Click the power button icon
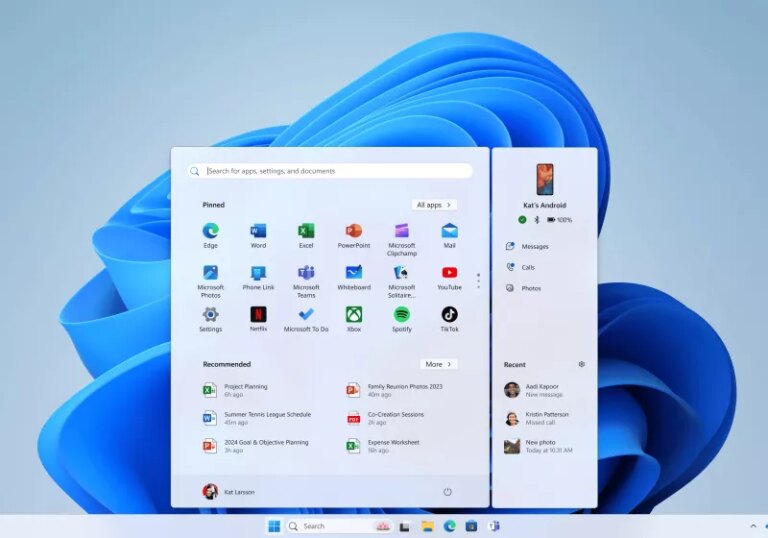The width and height of the screenshot is (768, 538). [447, 492]
